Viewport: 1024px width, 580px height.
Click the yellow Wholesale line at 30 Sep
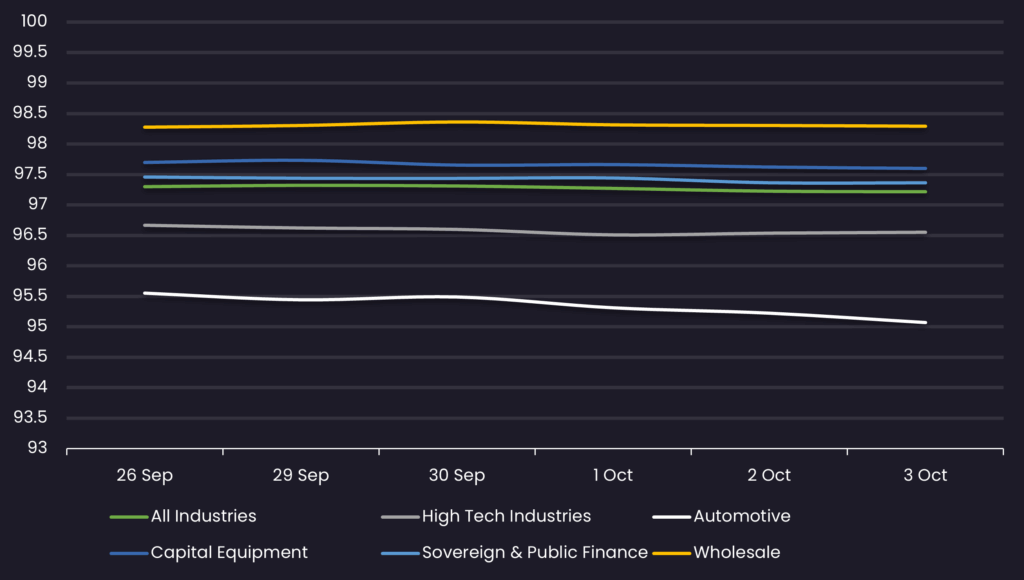(457, 122)
